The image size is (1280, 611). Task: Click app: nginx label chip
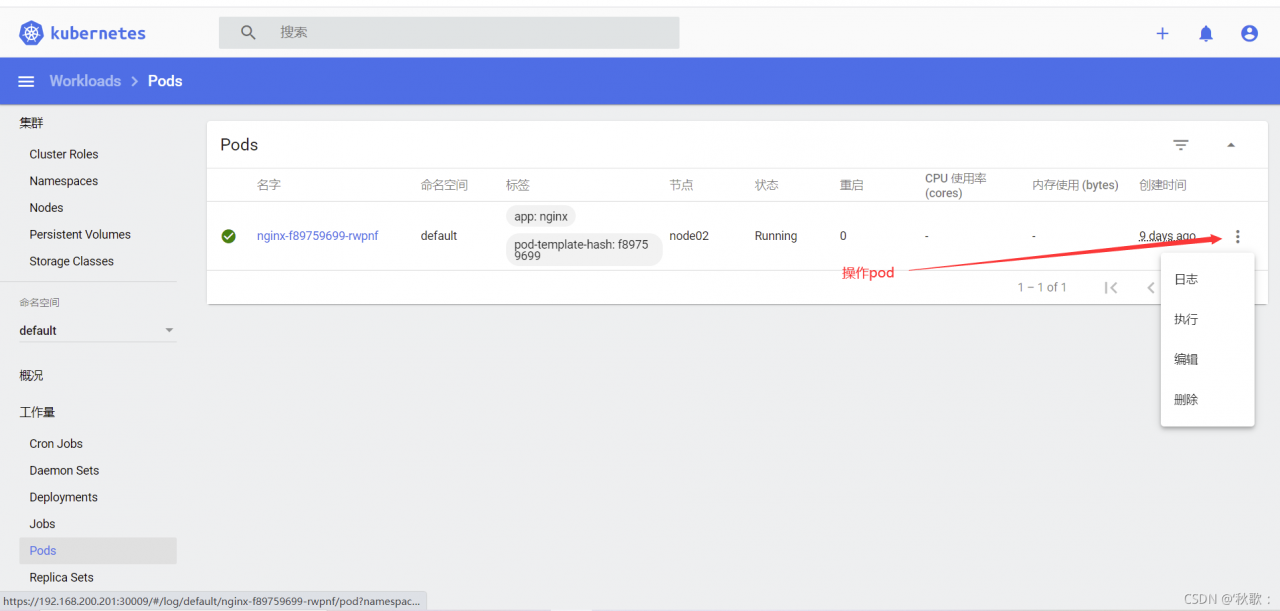[541, 217]
